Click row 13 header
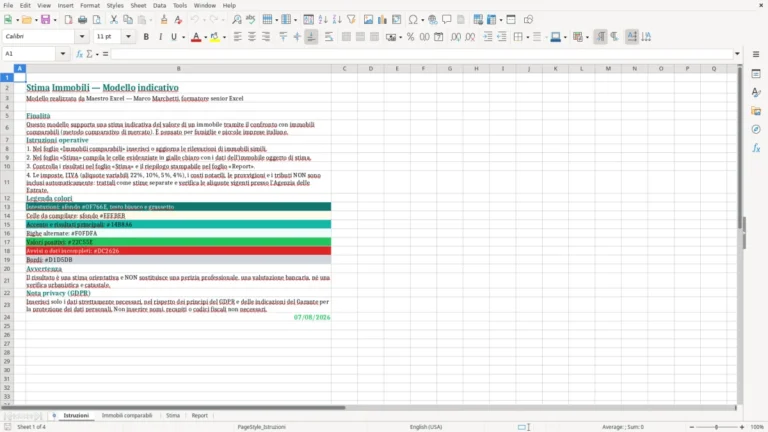The height and width of the screenshot is (432, 768). pos(7,207)
